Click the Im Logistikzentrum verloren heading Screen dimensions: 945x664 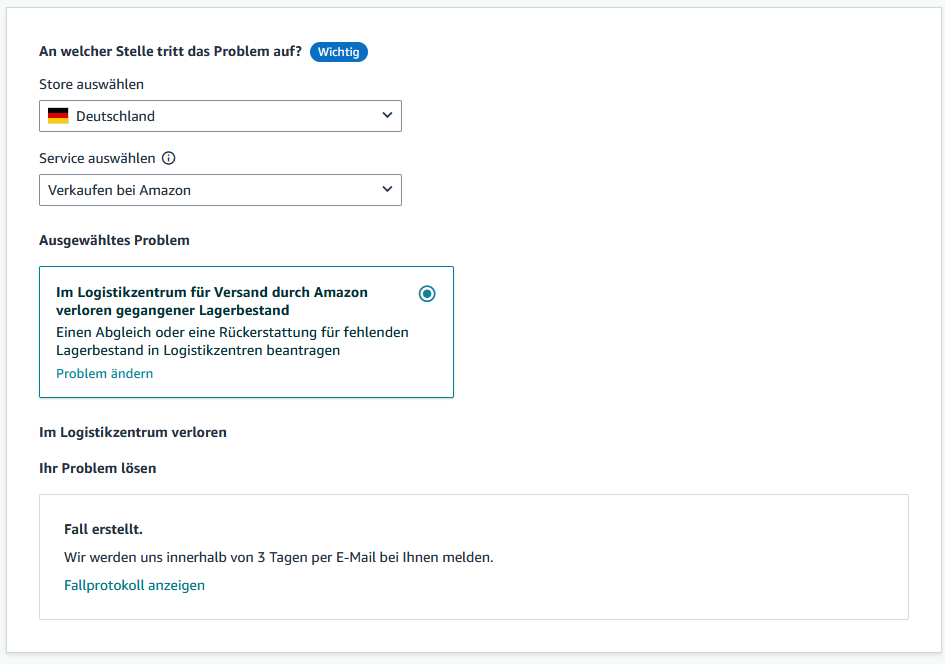pyautogui.click(x=133, y=433)
